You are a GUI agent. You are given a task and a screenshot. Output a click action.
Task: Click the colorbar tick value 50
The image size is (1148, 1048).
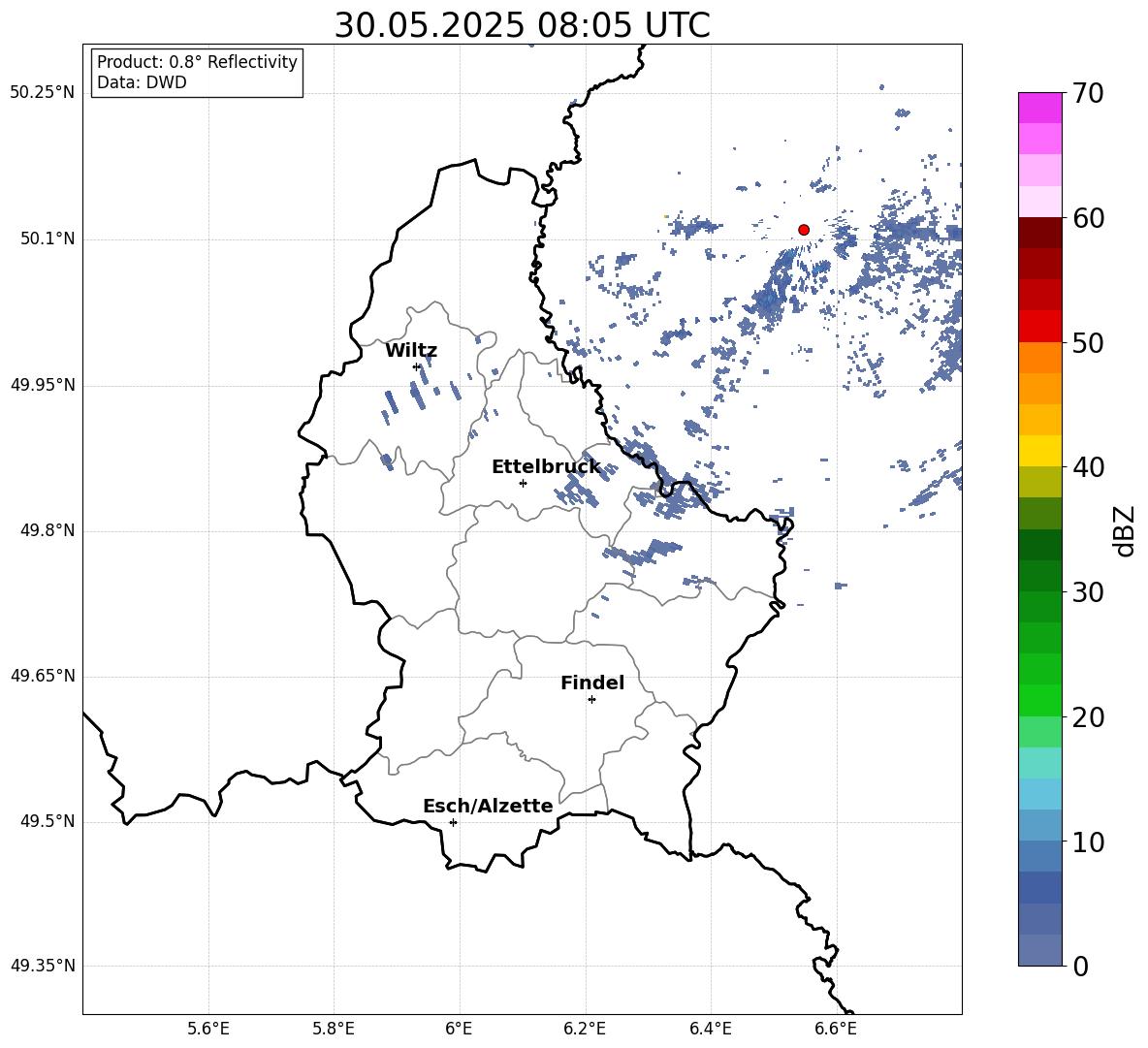click(x=1088, y=342)
